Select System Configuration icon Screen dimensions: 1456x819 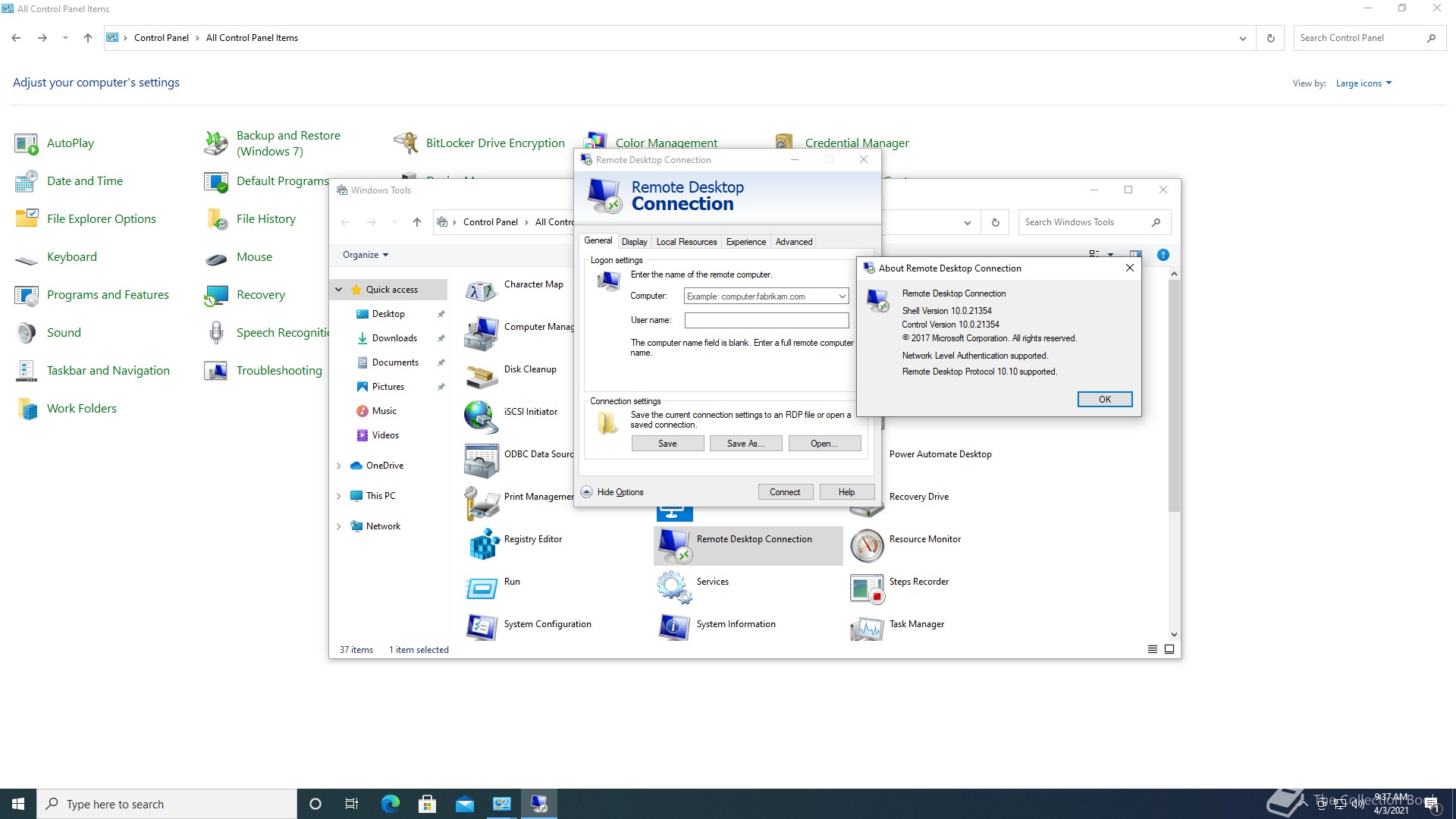coord(482,626)
